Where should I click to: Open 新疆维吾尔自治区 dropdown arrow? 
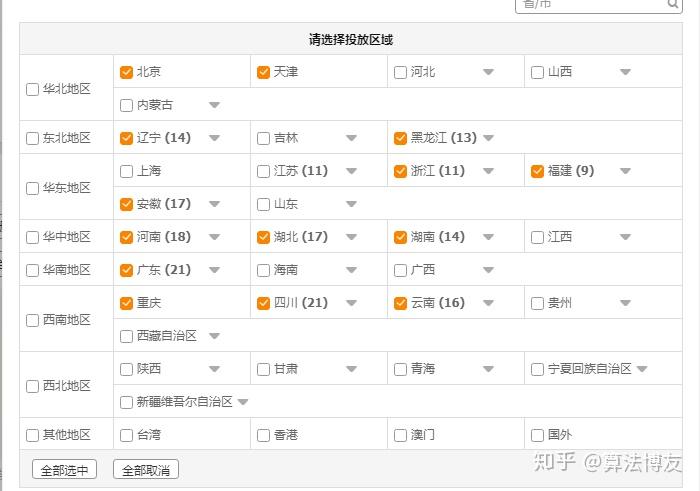243,402
